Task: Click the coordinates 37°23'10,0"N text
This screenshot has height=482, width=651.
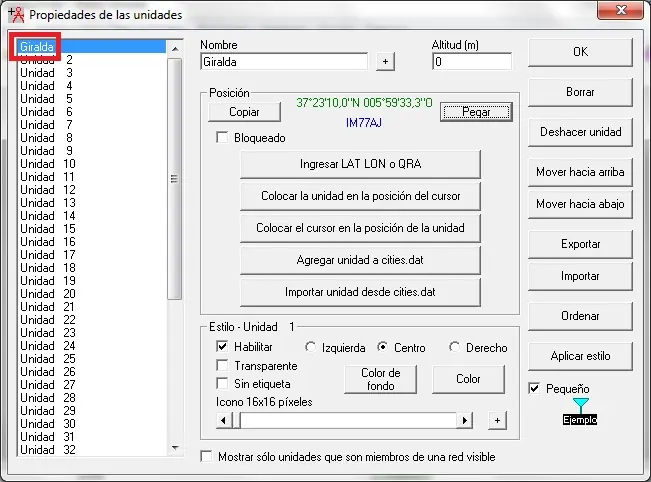Action: tap(364, 103)
